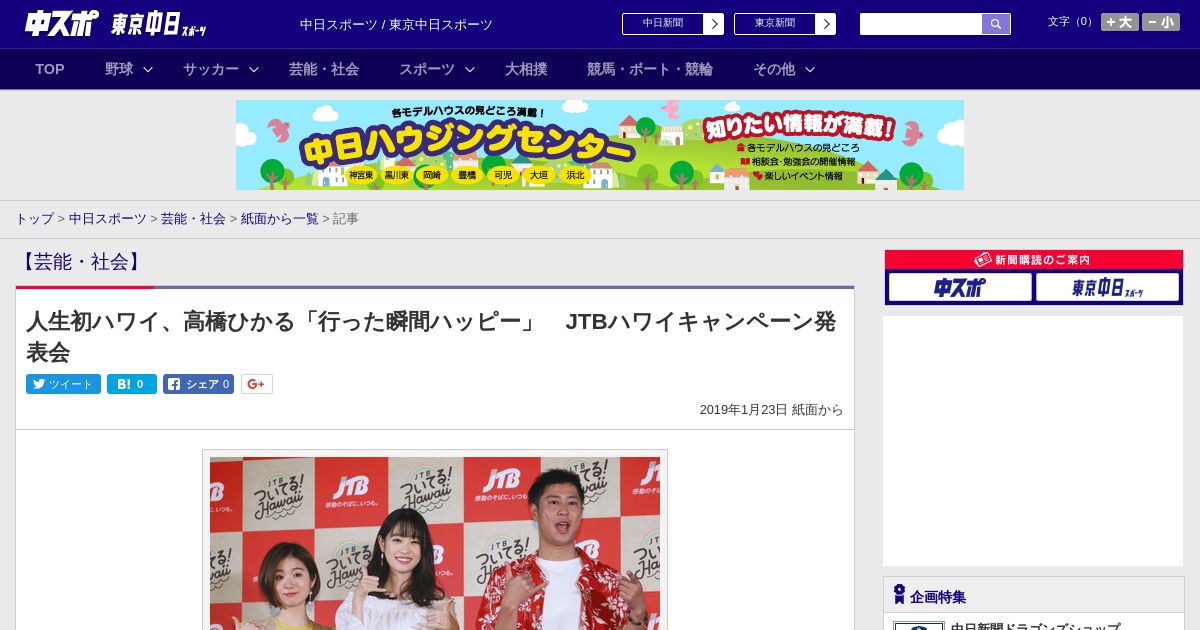Open the JTB Hawaii article photo

point(435,543)
